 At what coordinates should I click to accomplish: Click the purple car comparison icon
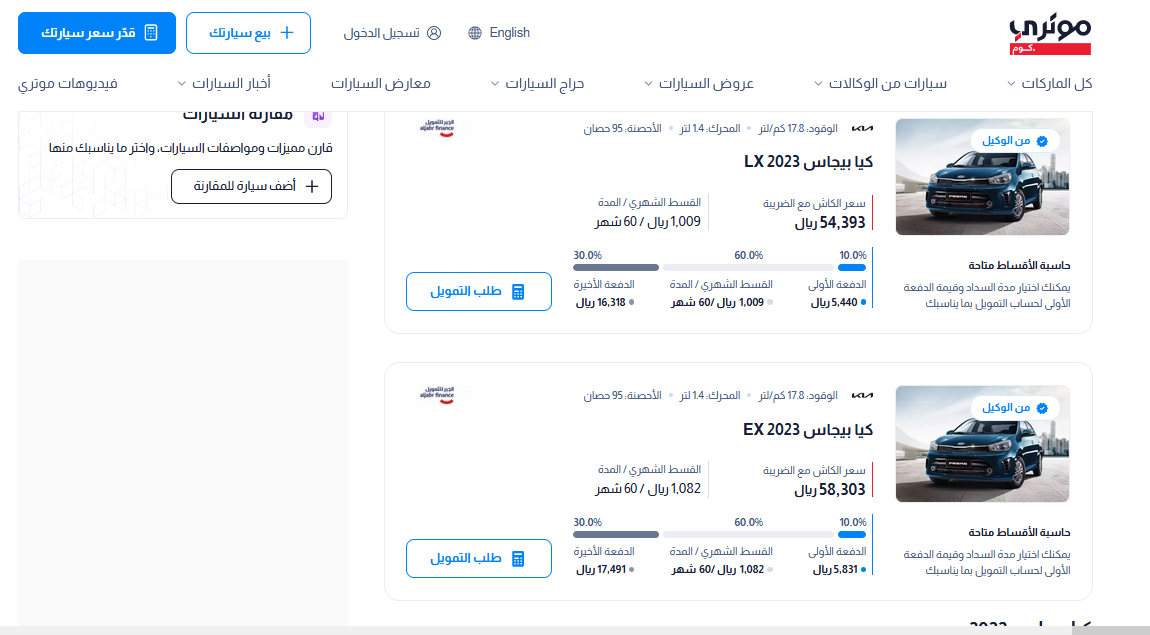(318, 116)
